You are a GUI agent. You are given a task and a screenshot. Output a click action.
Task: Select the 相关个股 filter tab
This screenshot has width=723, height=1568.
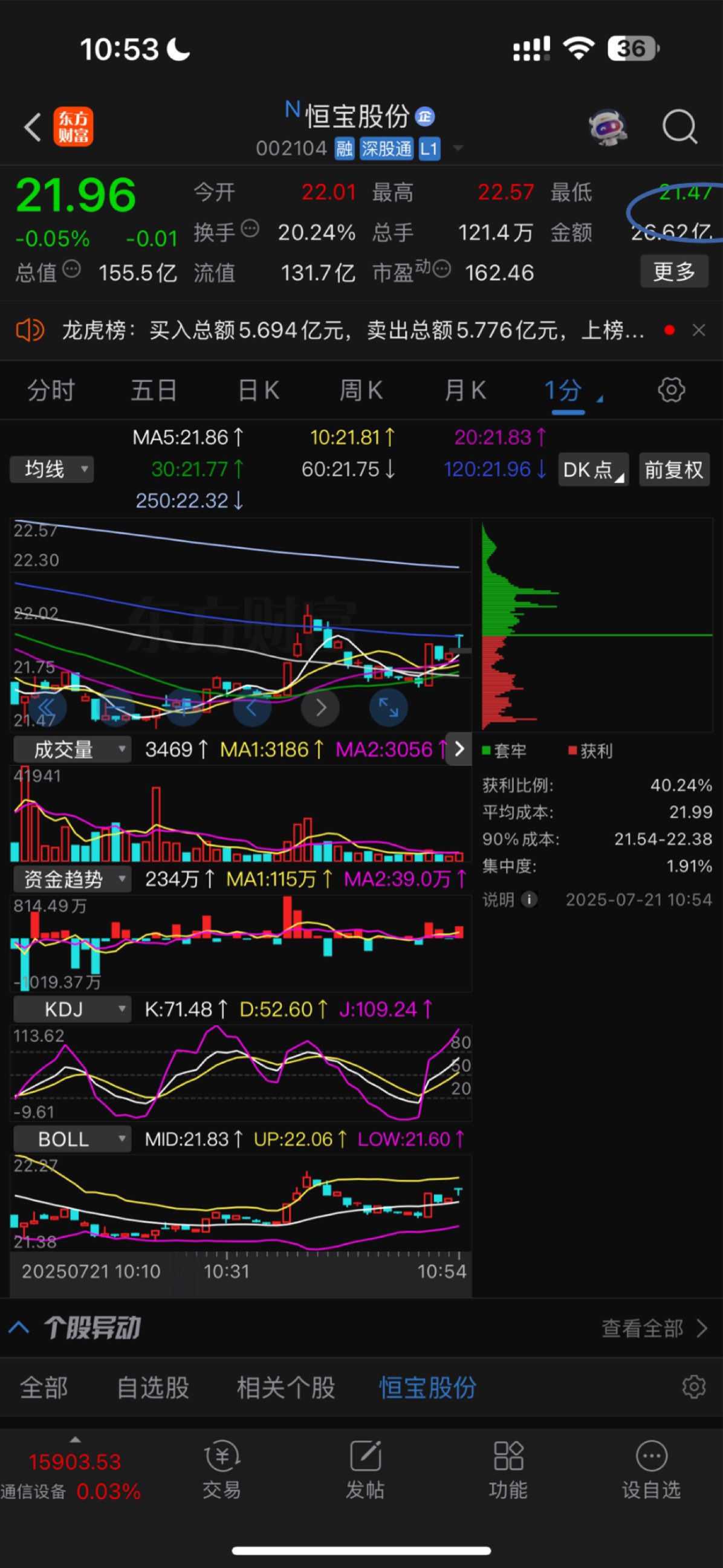click(x=286, y=1388)
